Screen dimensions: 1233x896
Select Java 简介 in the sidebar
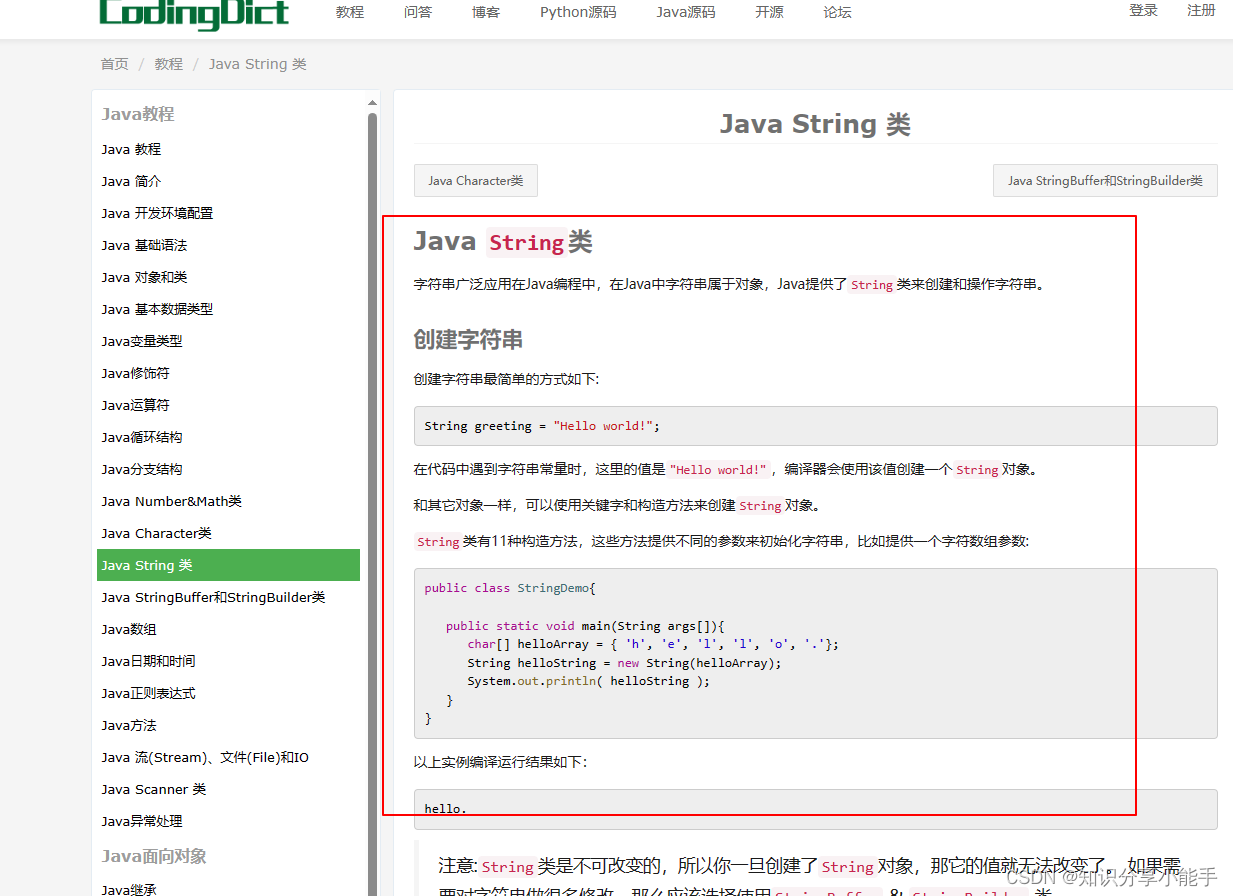click(131, 181)
